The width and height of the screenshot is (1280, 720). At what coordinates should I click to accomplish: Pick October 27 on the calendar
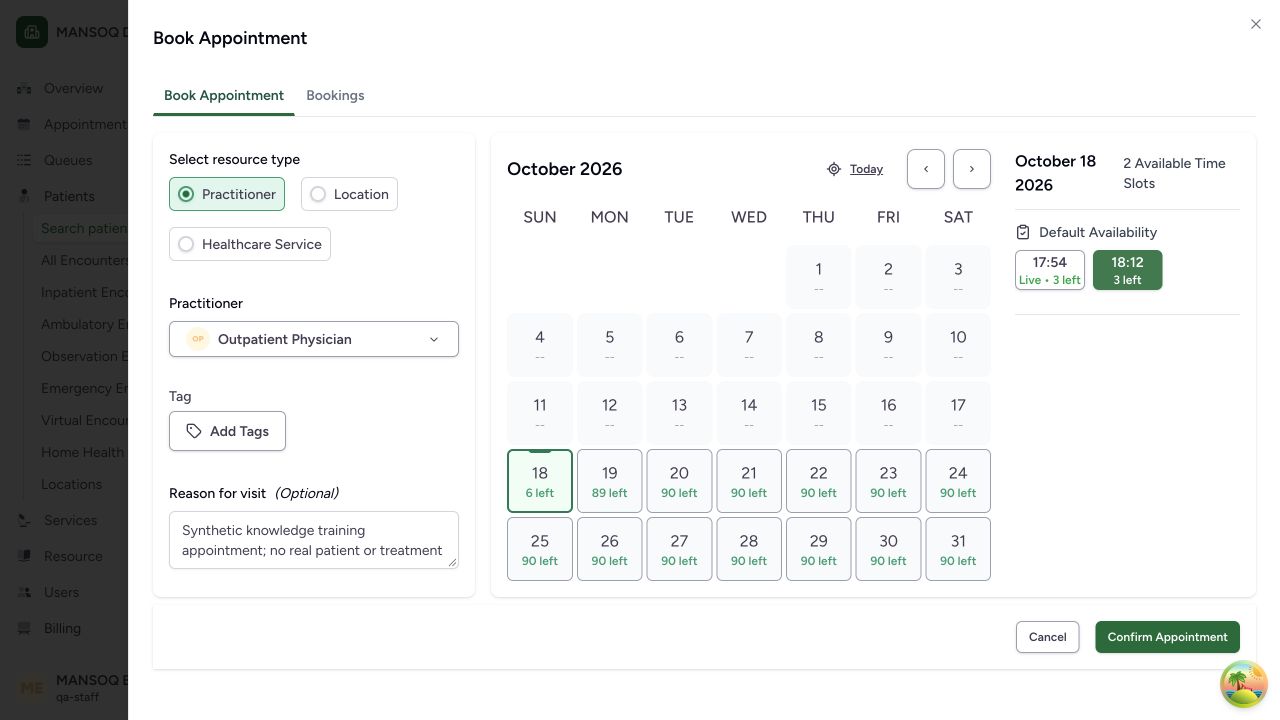coord(679,549)
